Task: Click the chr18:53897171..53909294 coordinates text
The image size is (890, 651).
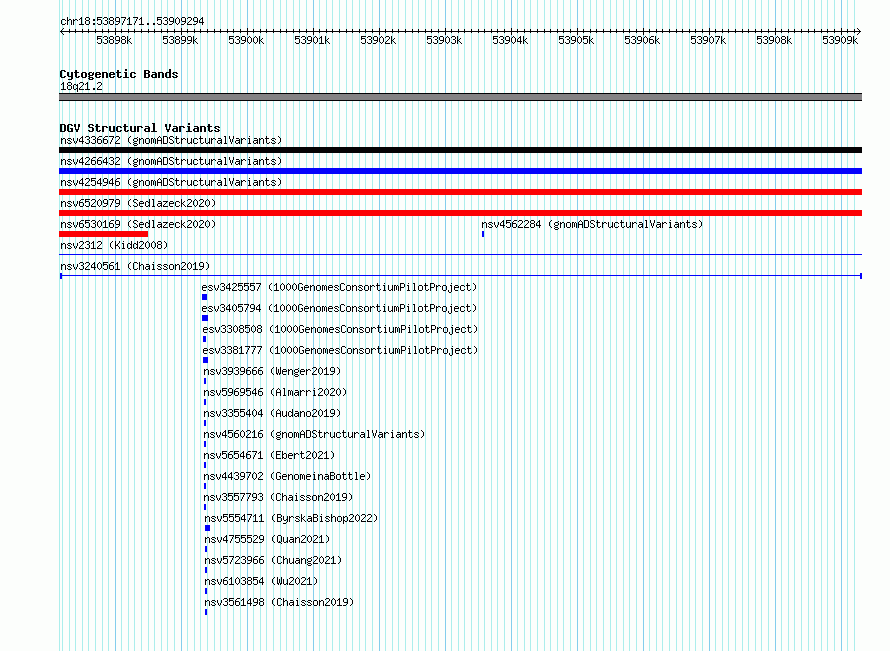Action: tap(132, 21)
